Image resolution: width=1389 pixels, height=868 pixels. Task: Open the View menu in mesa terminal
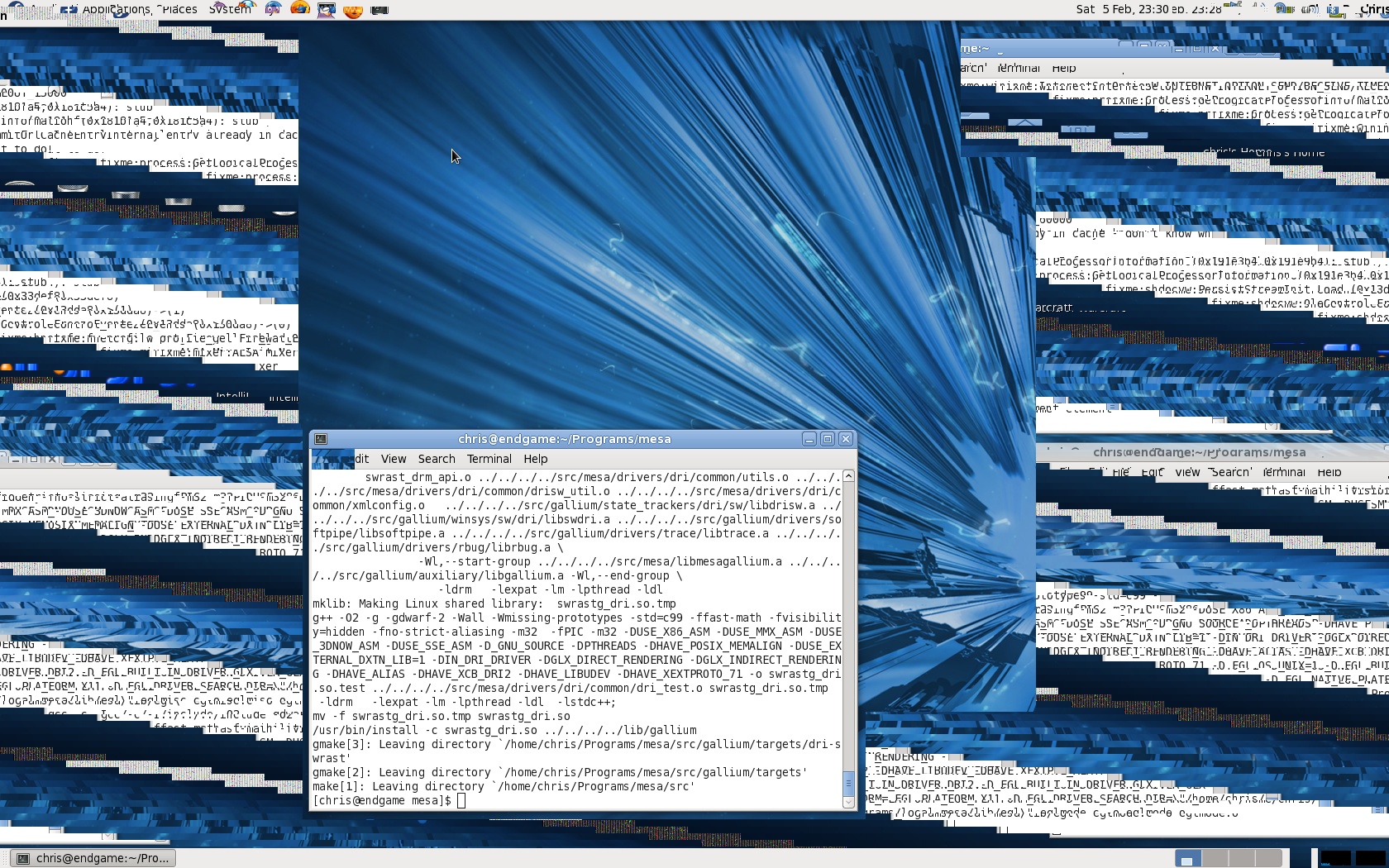pyautogui.click(x=393, y=459)
